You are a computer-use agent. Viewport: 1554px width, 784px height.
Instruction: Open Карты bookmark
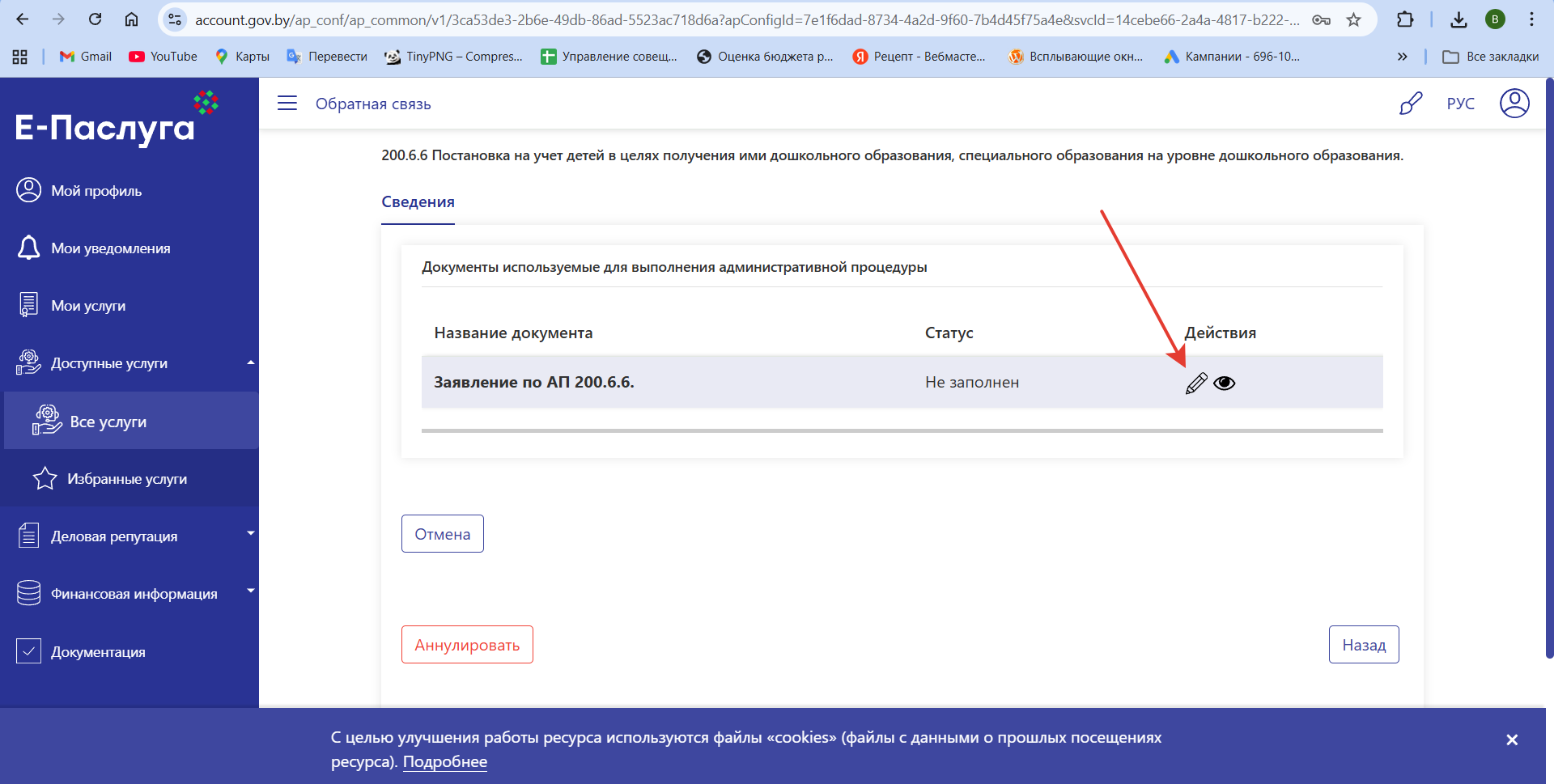pyautogui.click(x=242, y=57)
